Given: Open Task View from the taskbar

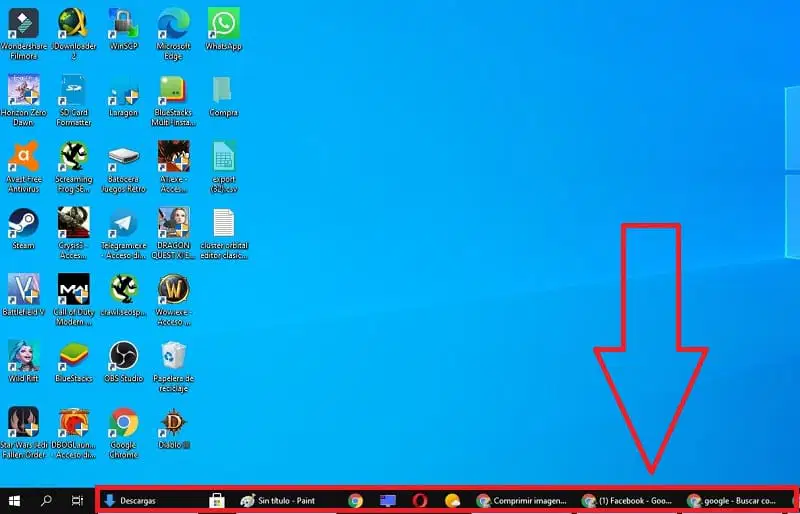Looking at the screenshot, I should [77, 501].
